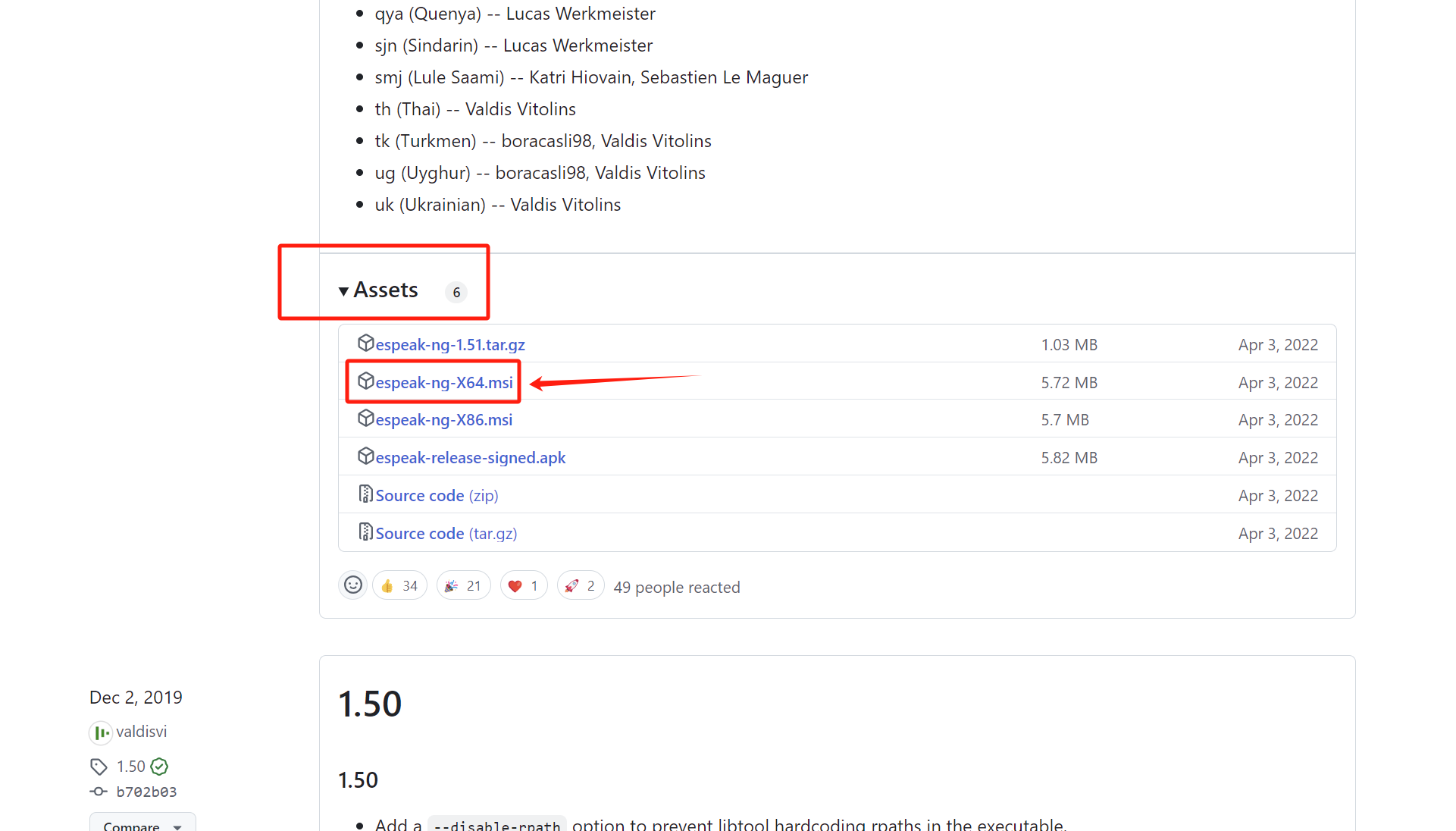Image resolution: width=1456 pixels, height=831 pixels.
Task: Open commit b702b03
Action: [x=146, y=792]
